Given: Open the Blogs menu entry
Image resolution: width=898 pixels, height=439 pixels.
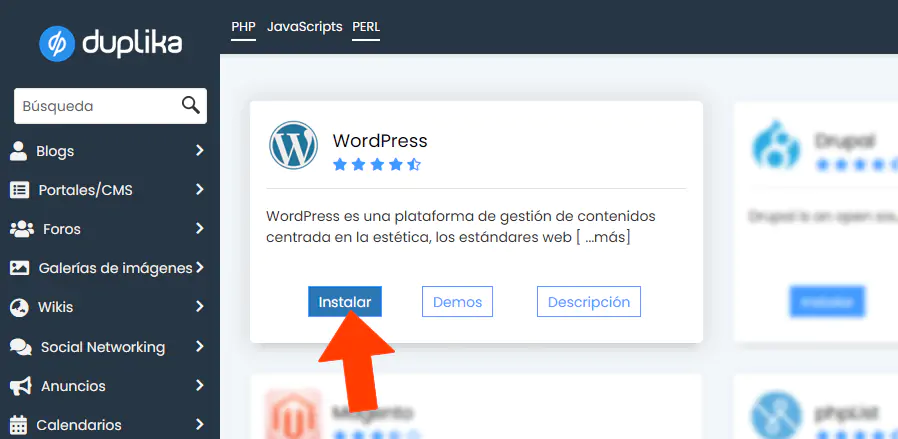Looking at the screenshot, I should point(55,151).
